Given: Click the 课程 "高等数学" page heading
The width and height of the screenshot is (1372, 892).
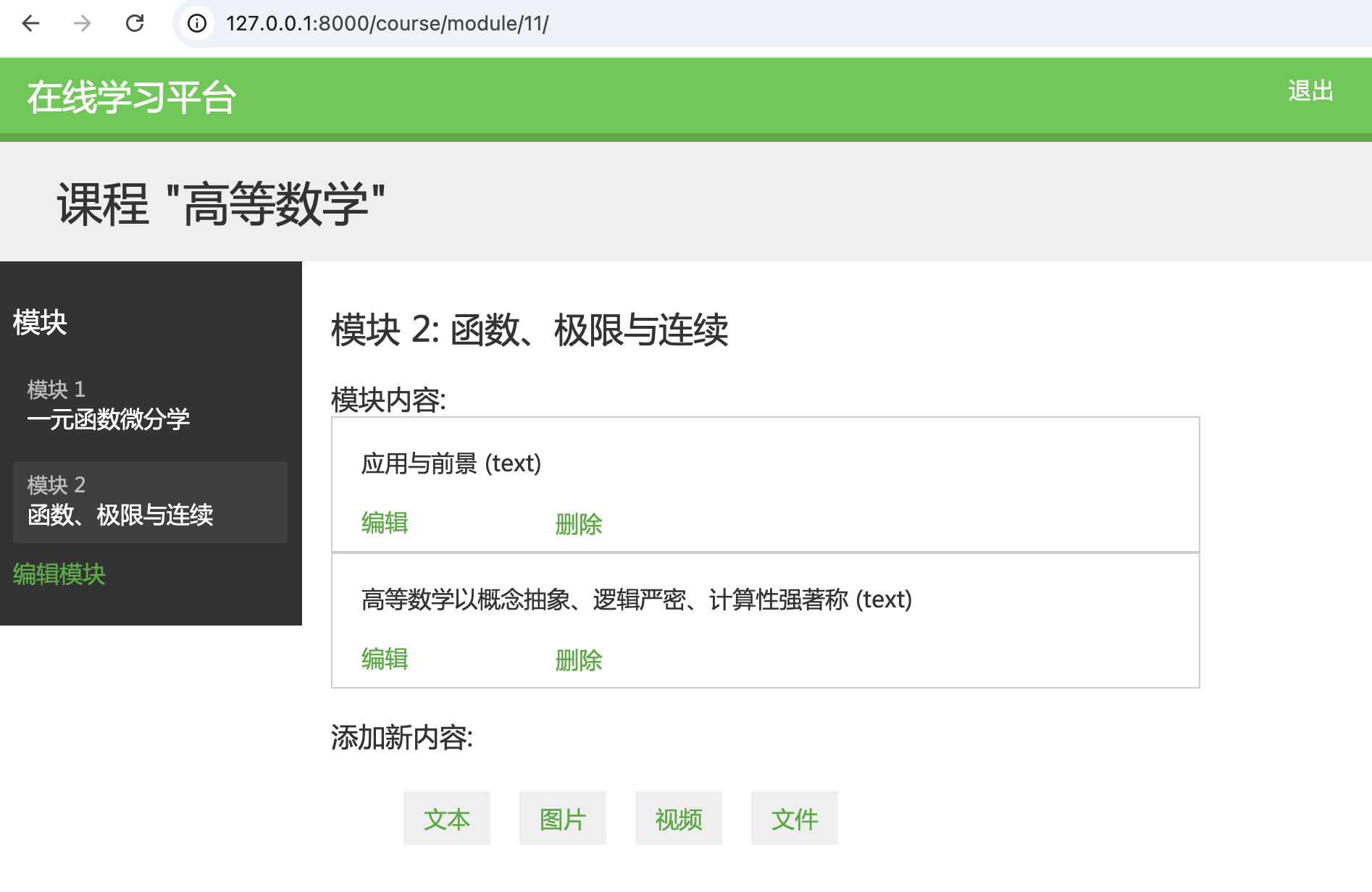Looking at the screenshot, I should tap(221, 204).
